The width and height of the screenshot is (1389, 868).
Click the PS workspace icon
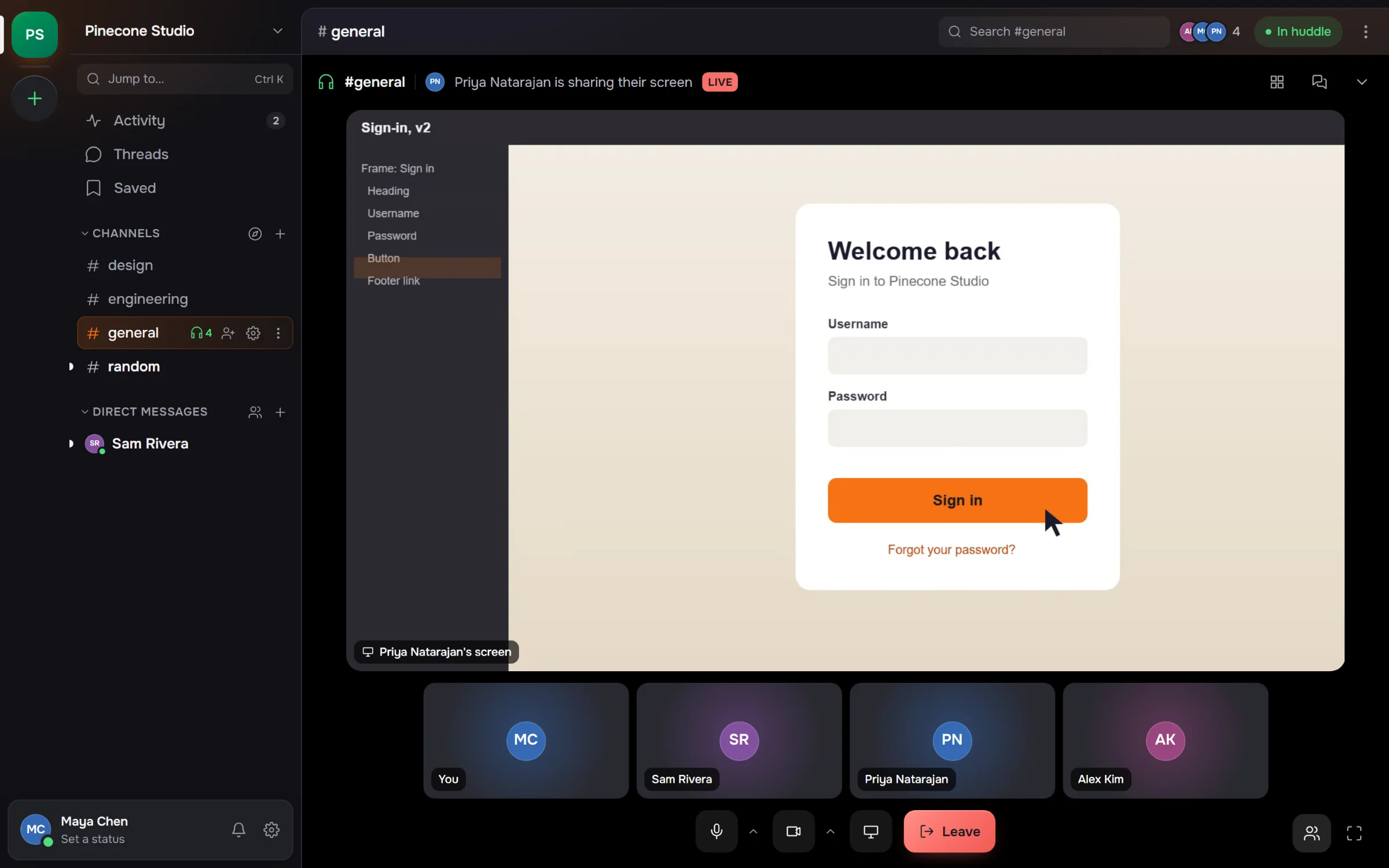pos(35,34)
